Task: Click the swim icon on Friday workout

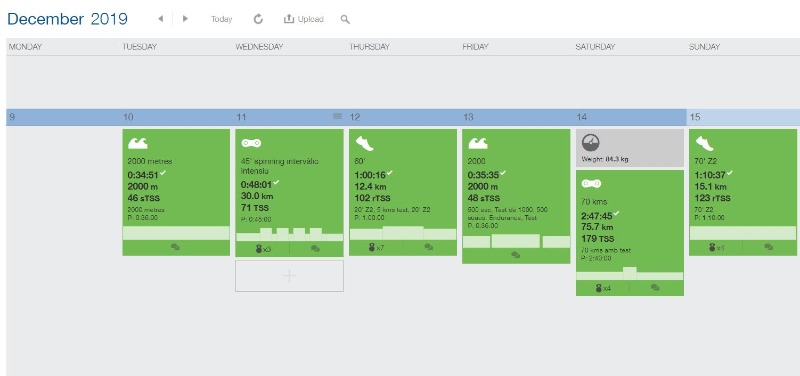Action: [x=478, y=143]
